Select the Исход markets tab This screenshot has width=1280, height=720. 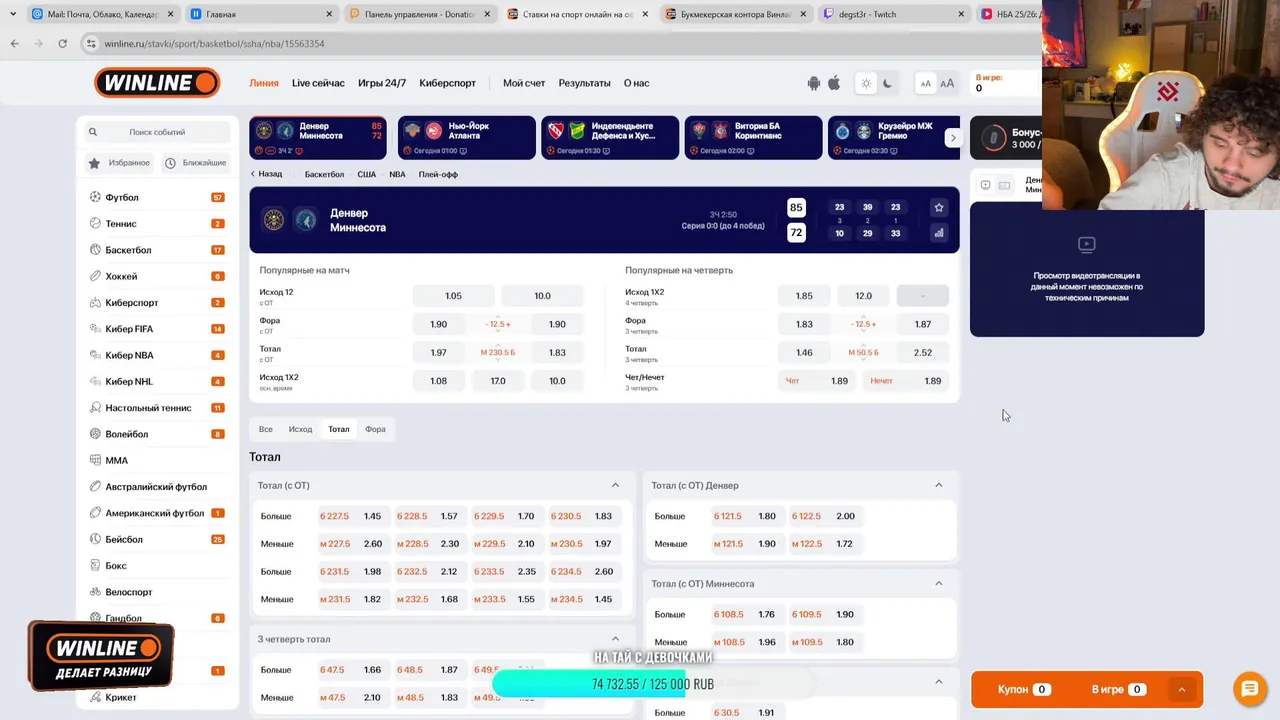tap(300, 429)
